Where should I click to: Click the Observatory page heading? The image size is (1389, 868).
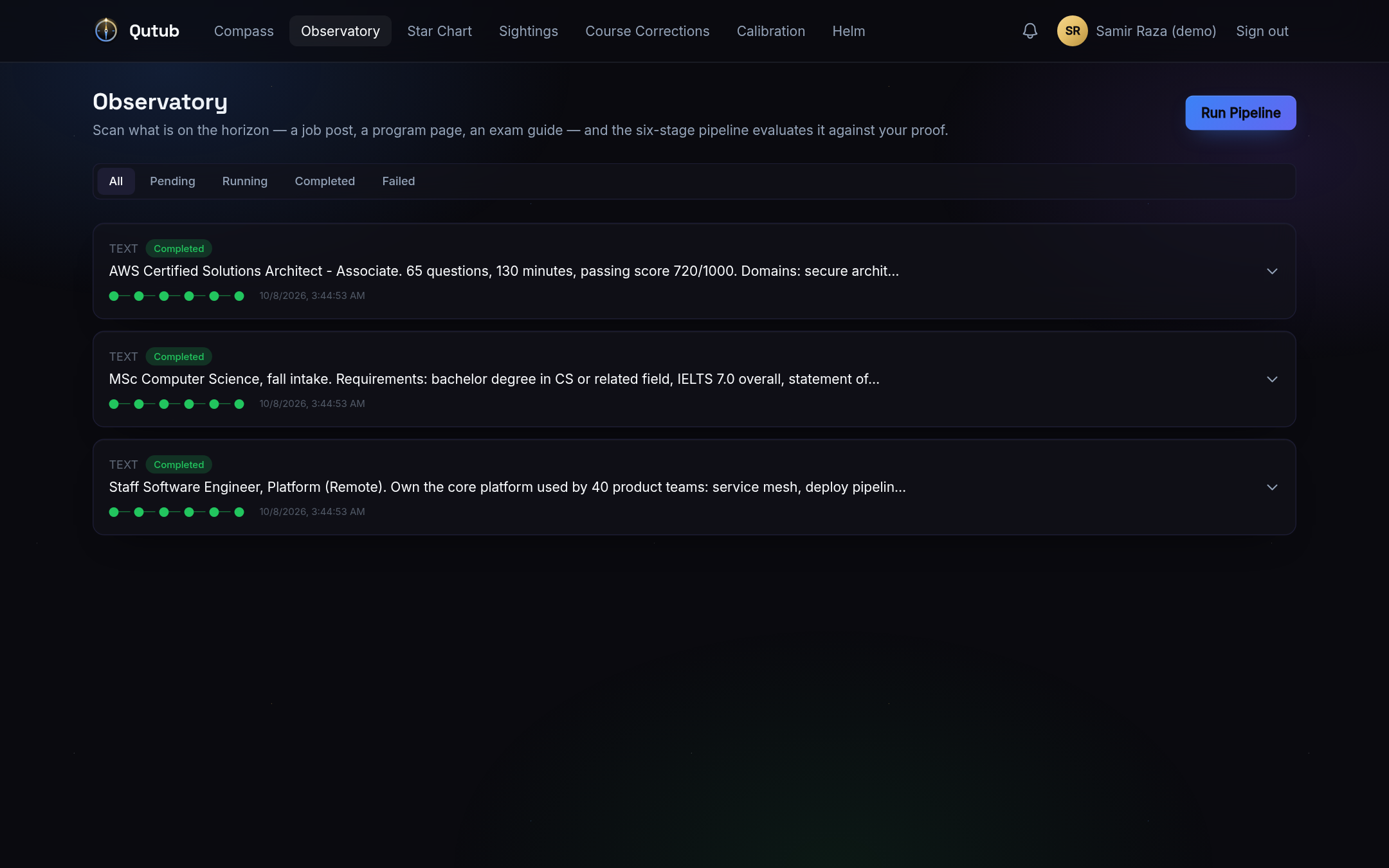160,102
